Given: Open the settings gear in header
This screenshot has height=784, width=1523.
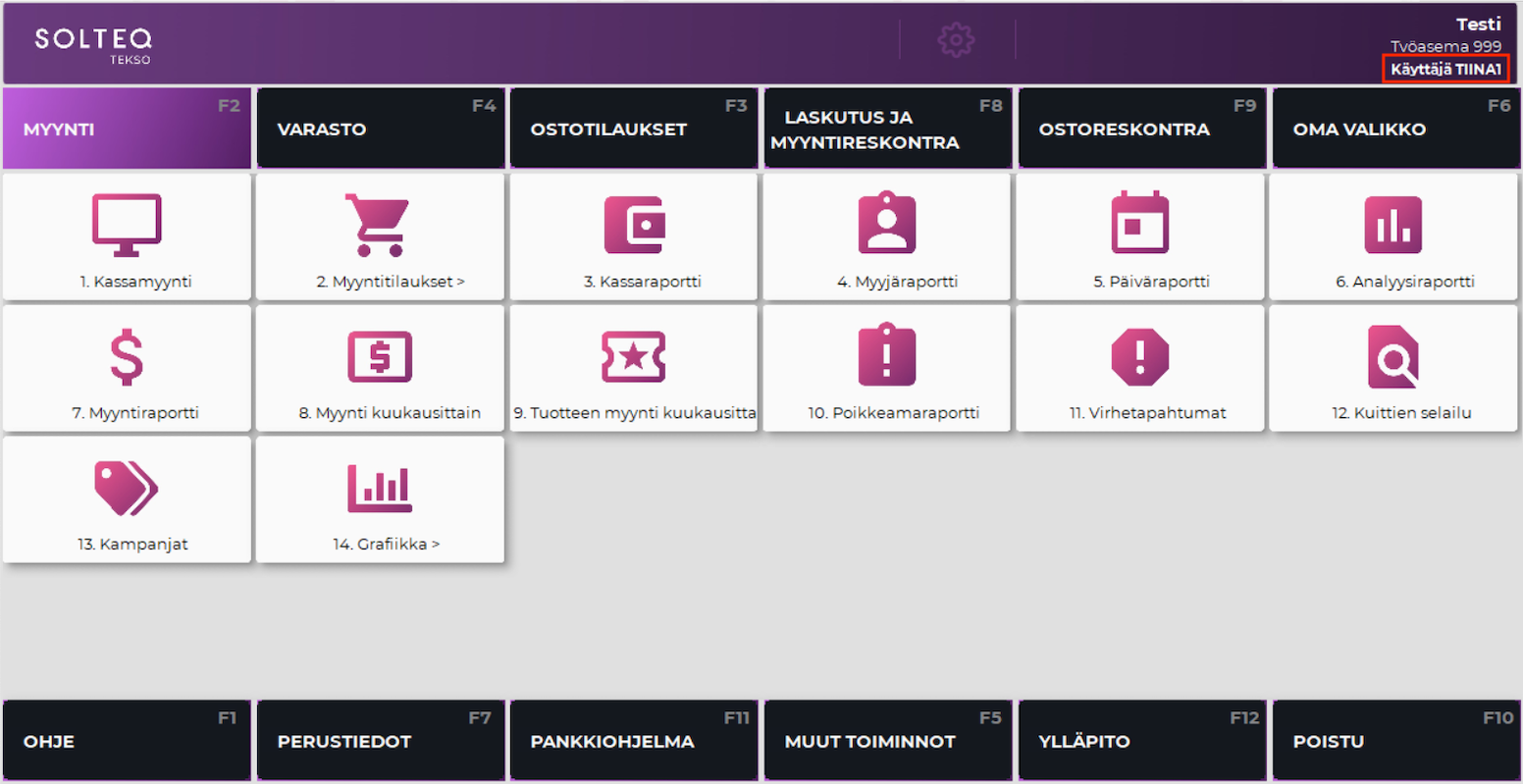Looking at the screenshot, I should 956,40.
